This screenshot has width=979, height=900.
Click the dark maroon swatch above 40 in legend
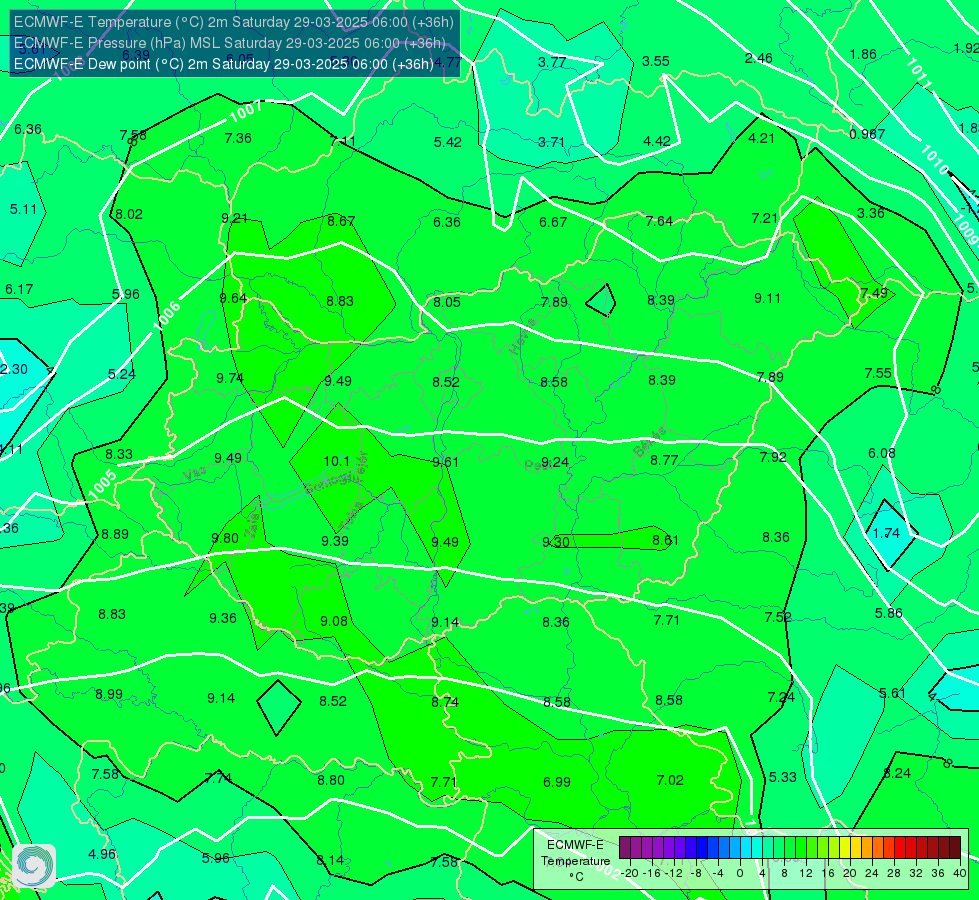tap(955, 848)
